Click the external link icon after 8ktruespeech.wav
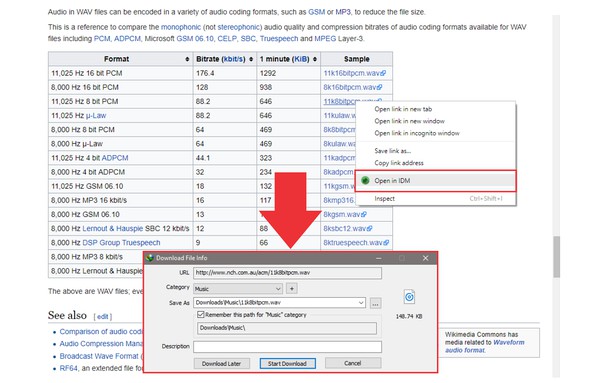Image resolution: width=612 pixels, height=383 pixels. 386,242
